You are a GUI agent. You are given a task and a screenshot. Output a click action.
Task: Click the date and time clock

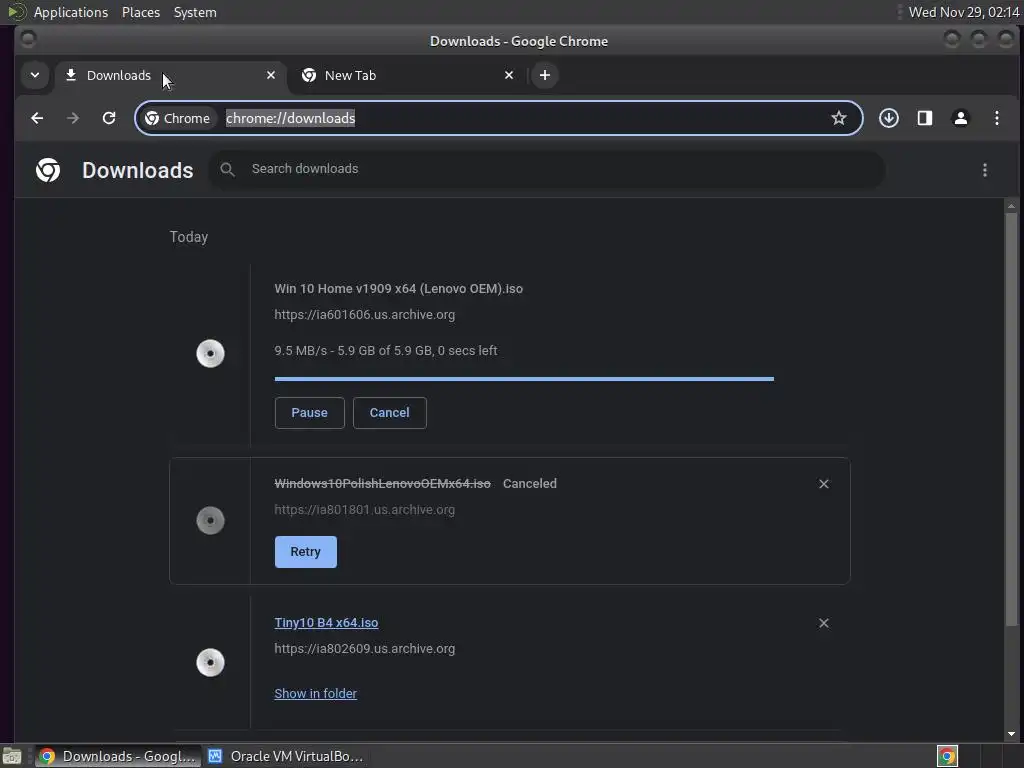pyautogui.click(x=964, y=12)
